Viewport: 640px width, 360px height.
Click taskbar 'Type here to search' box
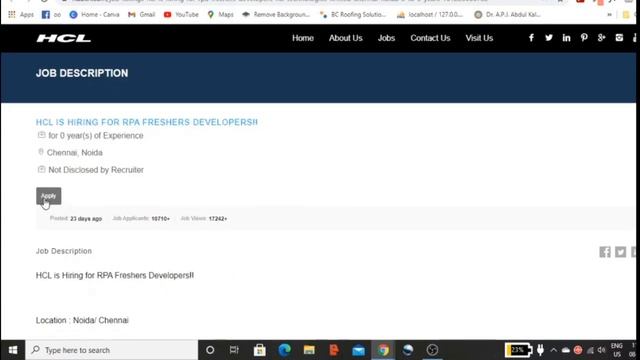point(112,350)
